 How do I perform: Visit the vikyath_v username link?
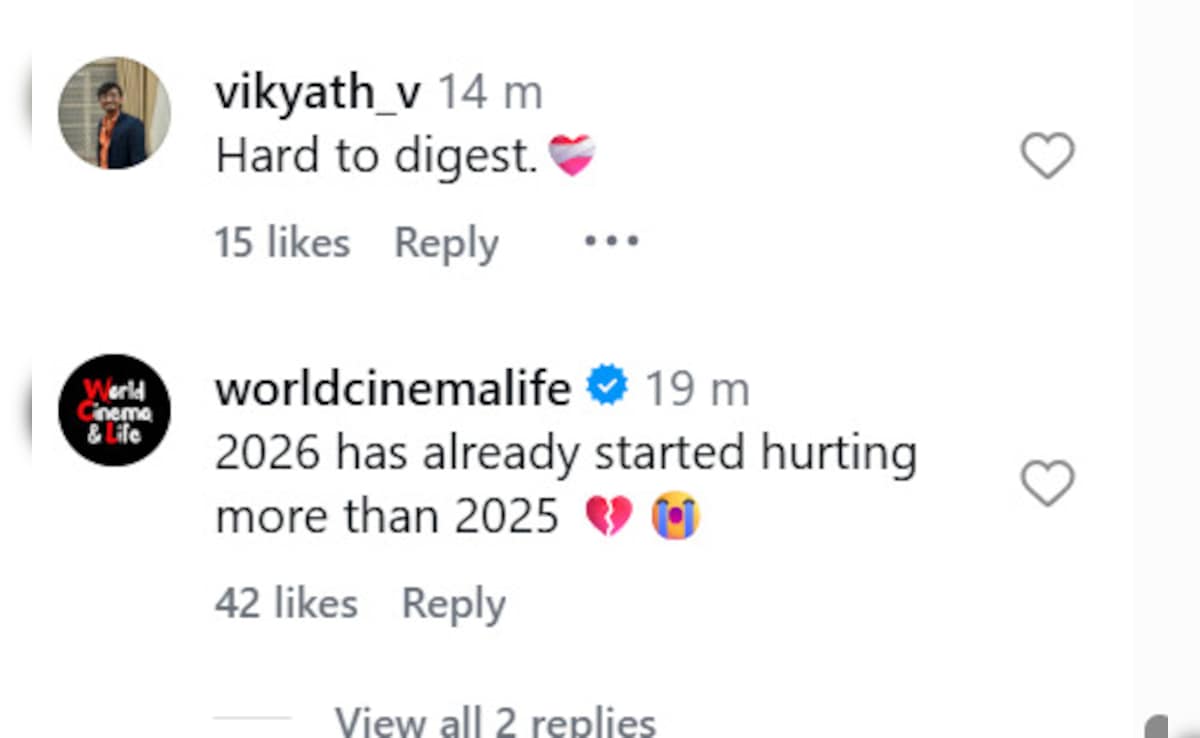[318, 94]
